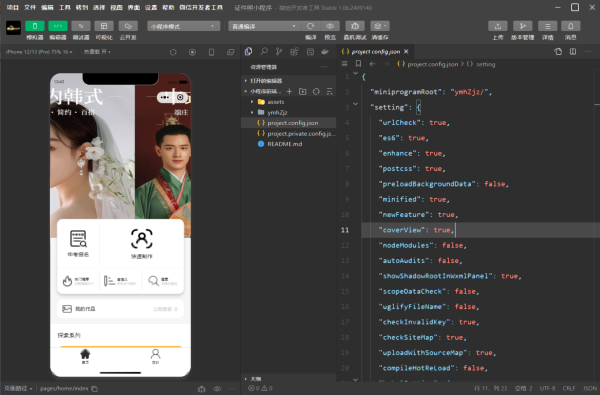Click the setting breadcrumb item
This screenshot has width=600, height=395.
(486, 64)
